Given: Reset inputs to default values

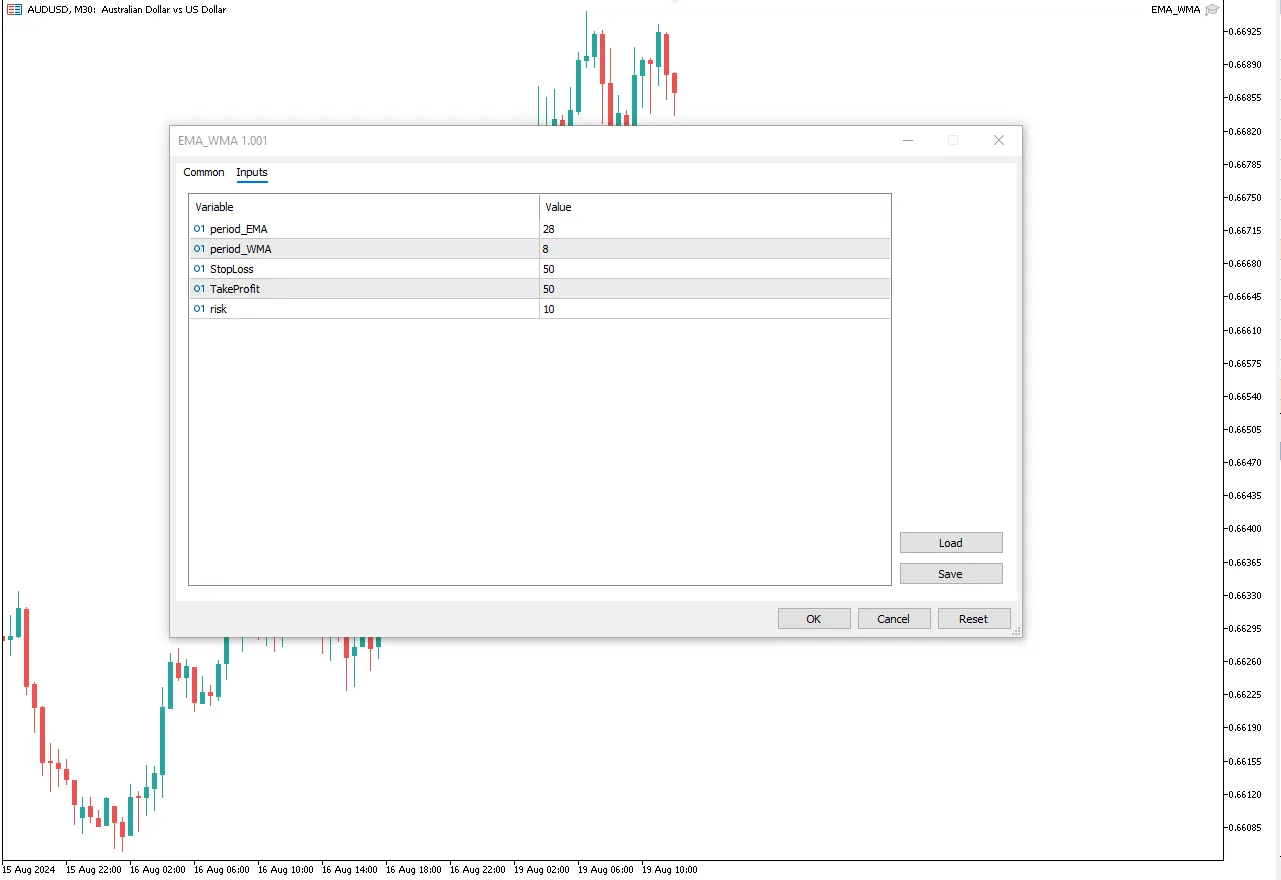Looking at the screenshot, I should click(974, 619).
